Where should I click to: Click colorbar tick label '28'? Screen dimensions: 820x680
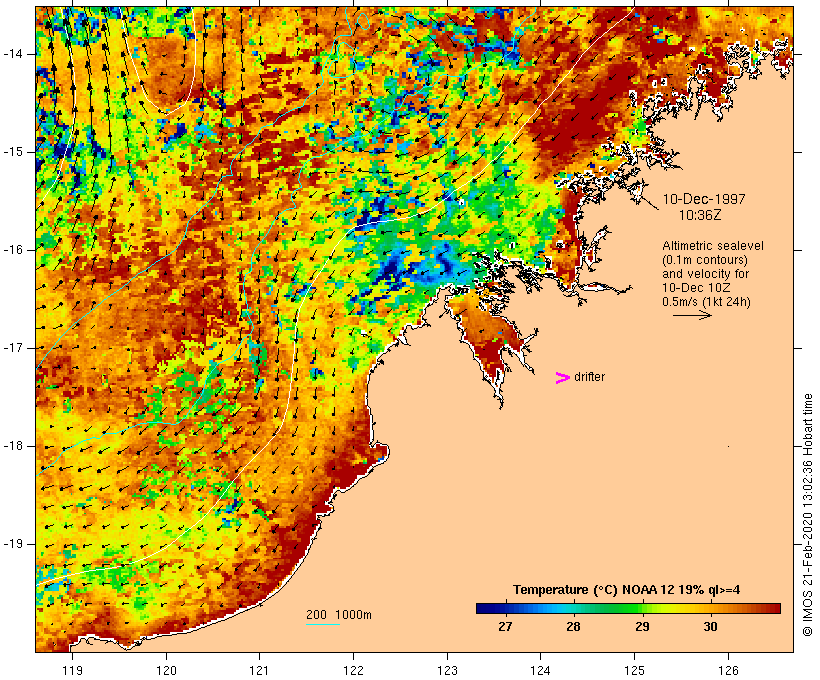click(574, 626)
